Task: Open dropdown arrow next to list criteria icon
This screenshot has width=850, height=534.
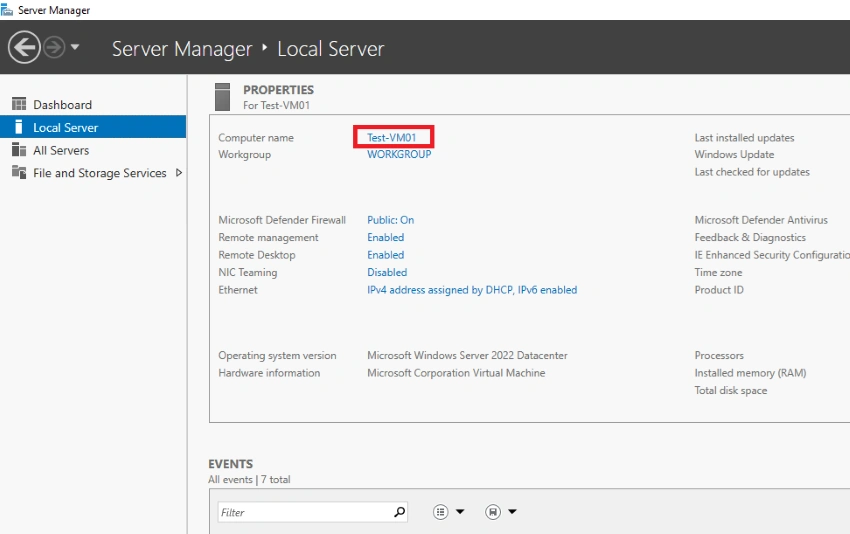Action: (x=460, y=511)
